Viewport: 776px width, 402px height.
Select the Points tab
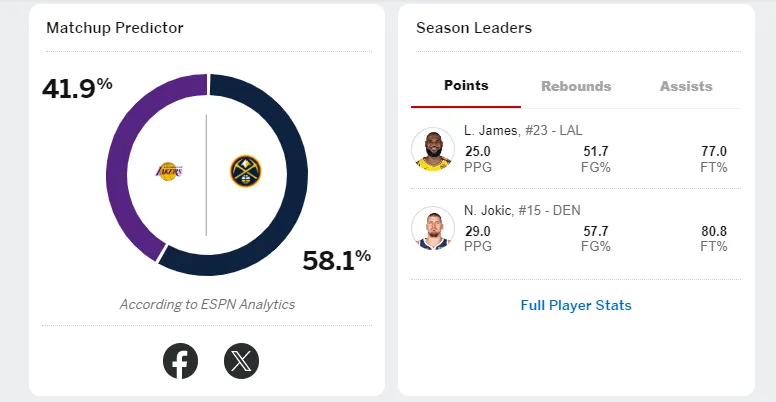click(466, 86)
